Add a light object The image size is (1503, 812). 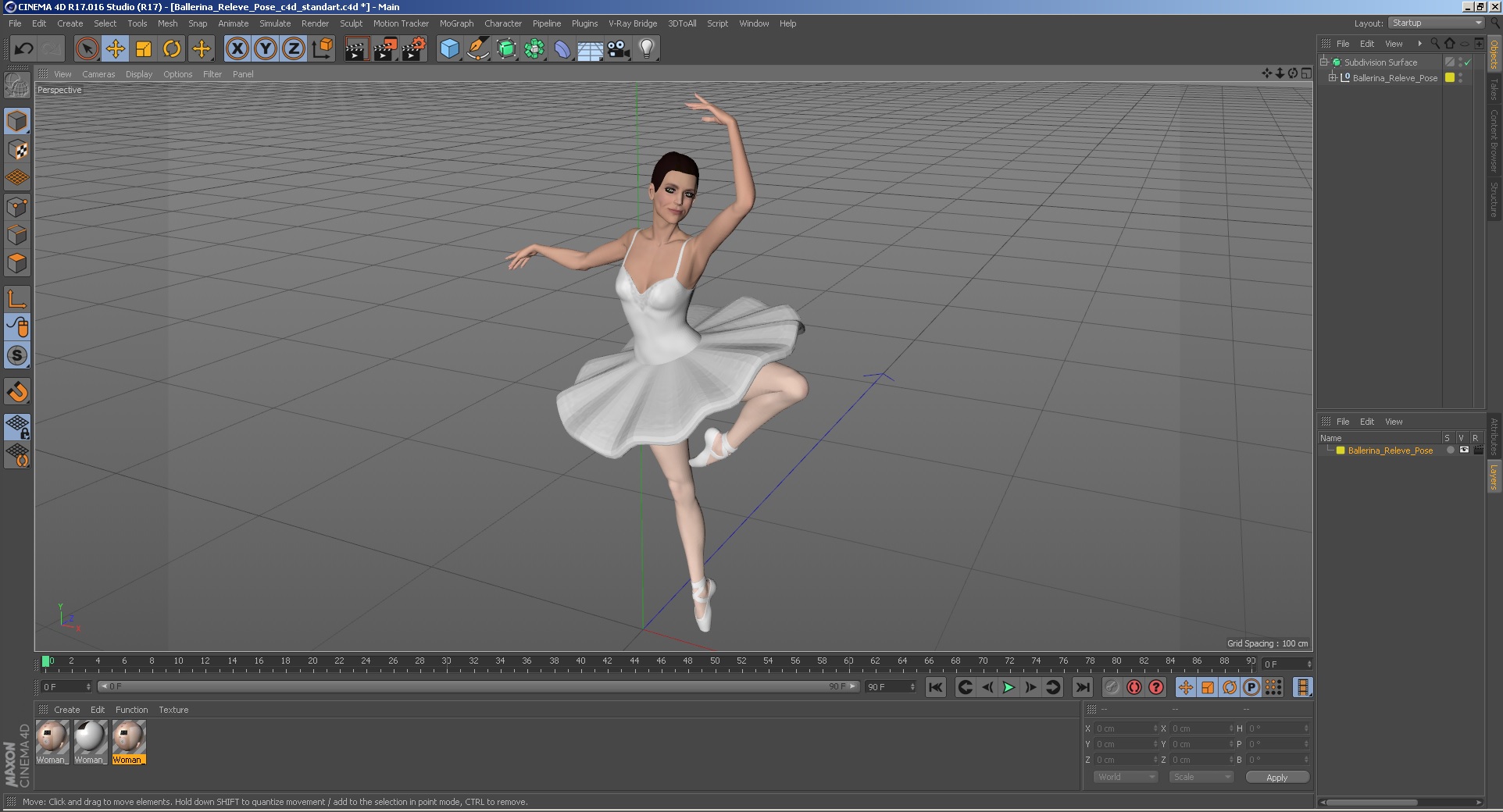647,48
